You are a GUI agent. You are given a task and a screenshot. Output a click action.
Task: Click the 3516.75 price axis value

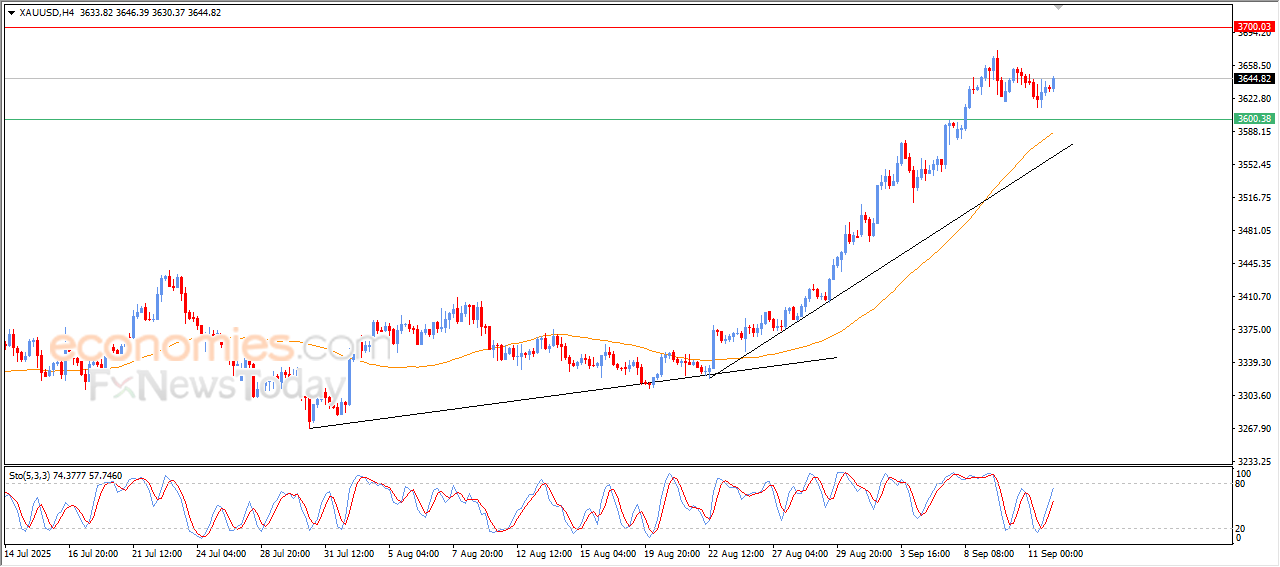pos(1253,198)
